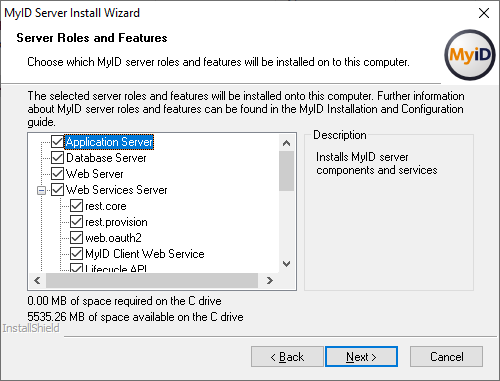Click the Back button
The height and width of the screenshot is (381, 500).
(x=287, y=357)
